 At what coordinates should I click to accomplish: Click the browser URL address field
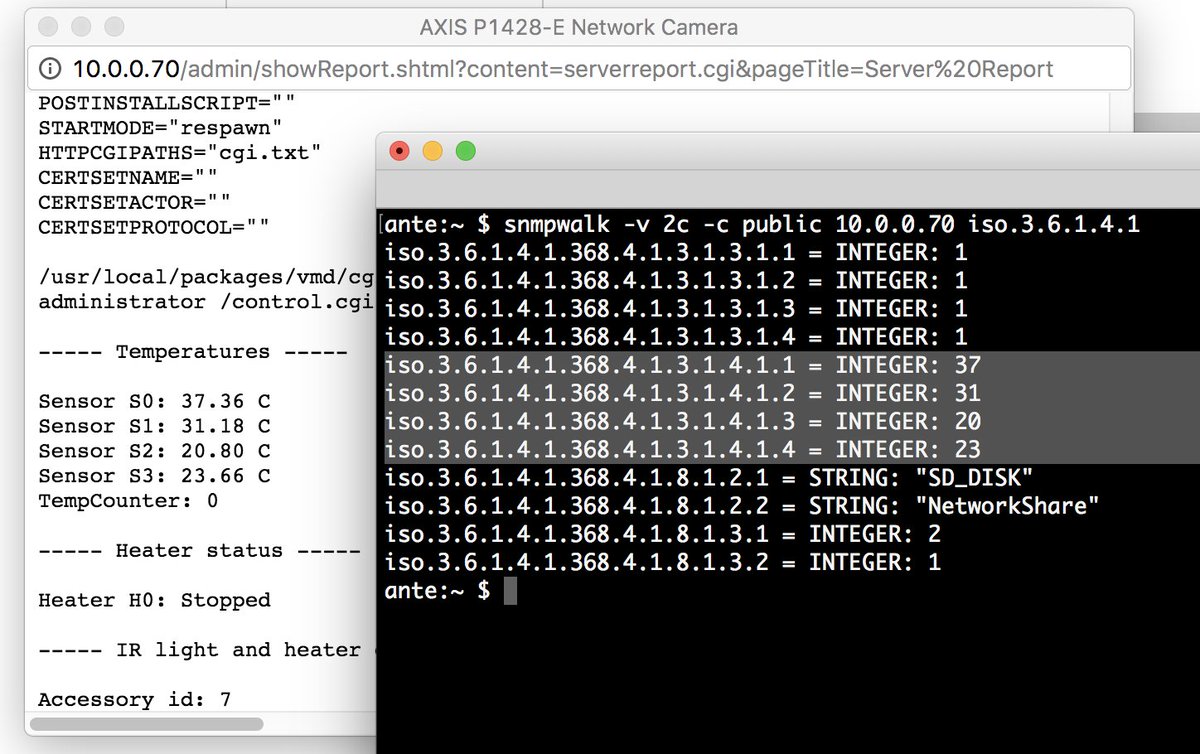[579, 69]
